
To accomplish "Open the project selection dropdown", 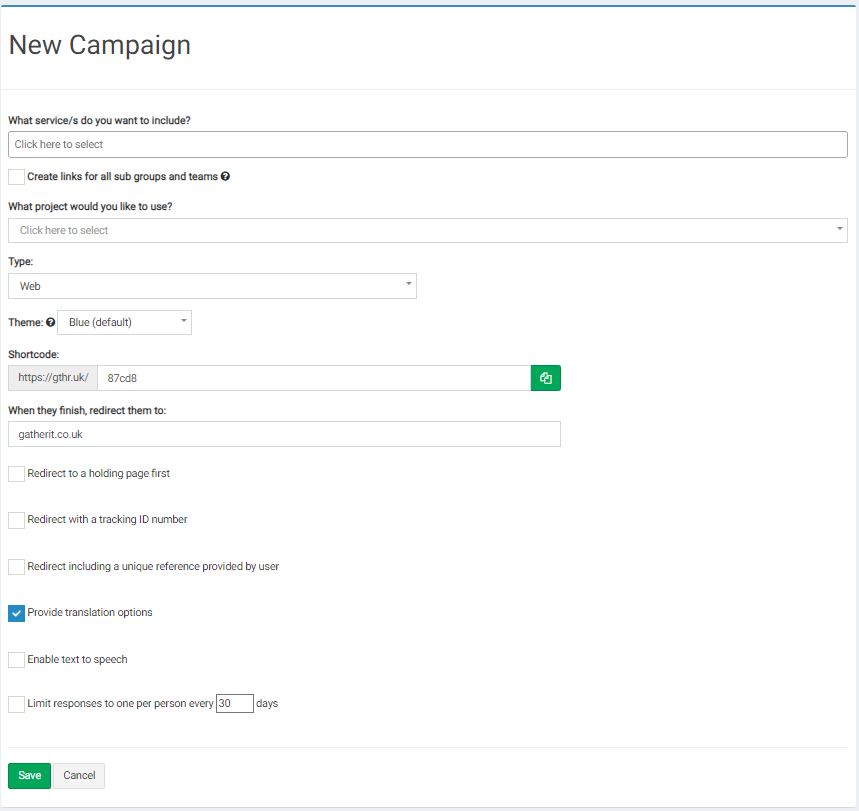I will 427,231.
